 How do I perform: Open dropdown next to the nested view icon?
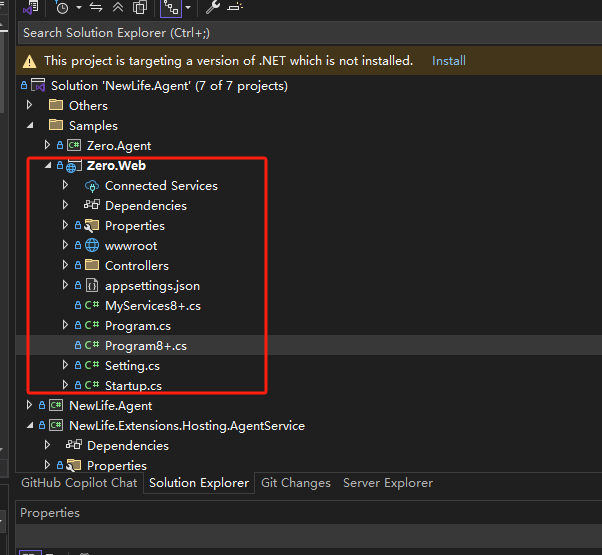(x=188, y=7)
